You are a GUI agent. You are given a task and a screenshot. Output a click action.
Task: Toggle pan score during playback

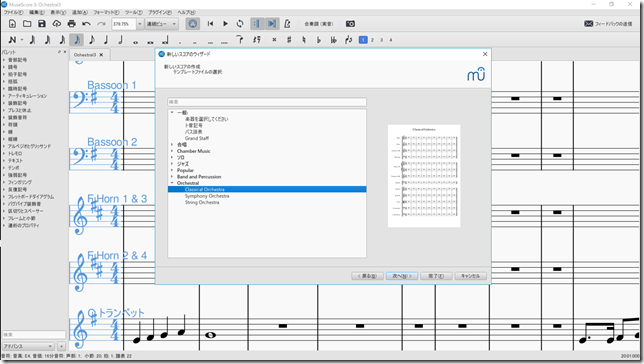tap(272, 24)
